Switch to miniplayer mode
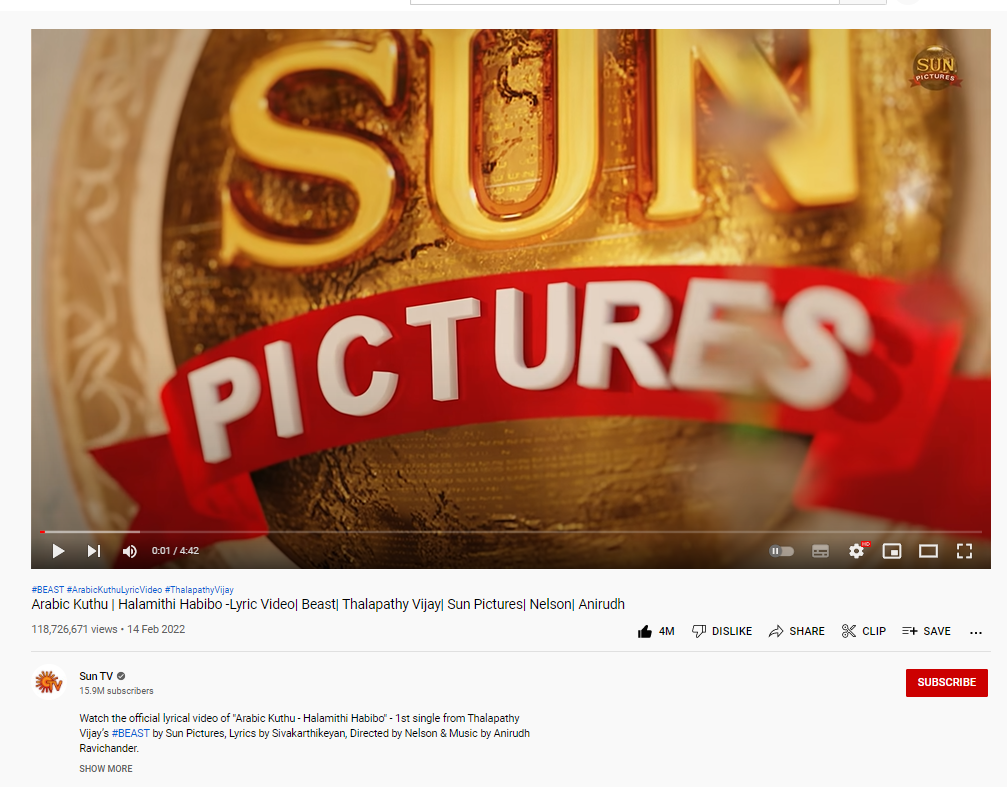 [x=892, y=551]
